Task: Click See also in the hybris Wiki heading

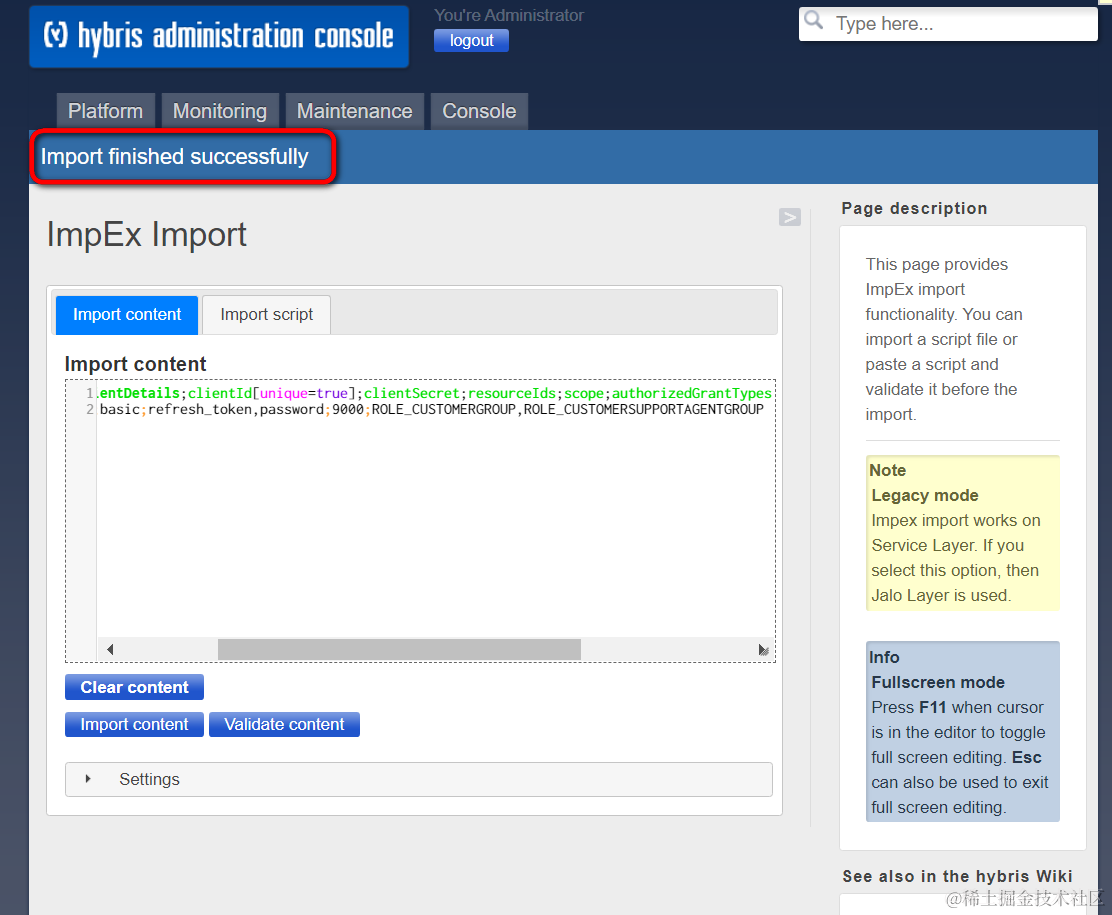Action: tap(957, 877)
